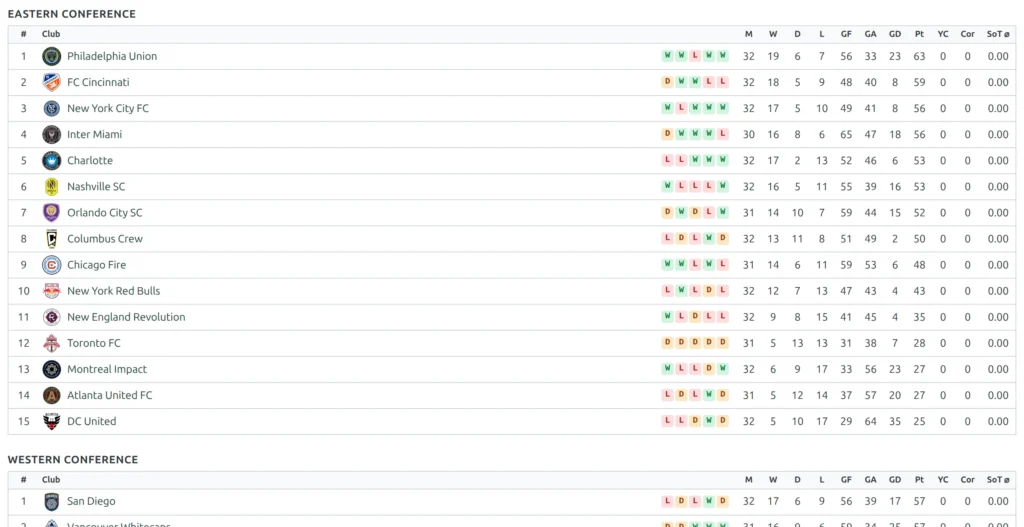Click the Atlanta United FC crest

click(52, 396)
